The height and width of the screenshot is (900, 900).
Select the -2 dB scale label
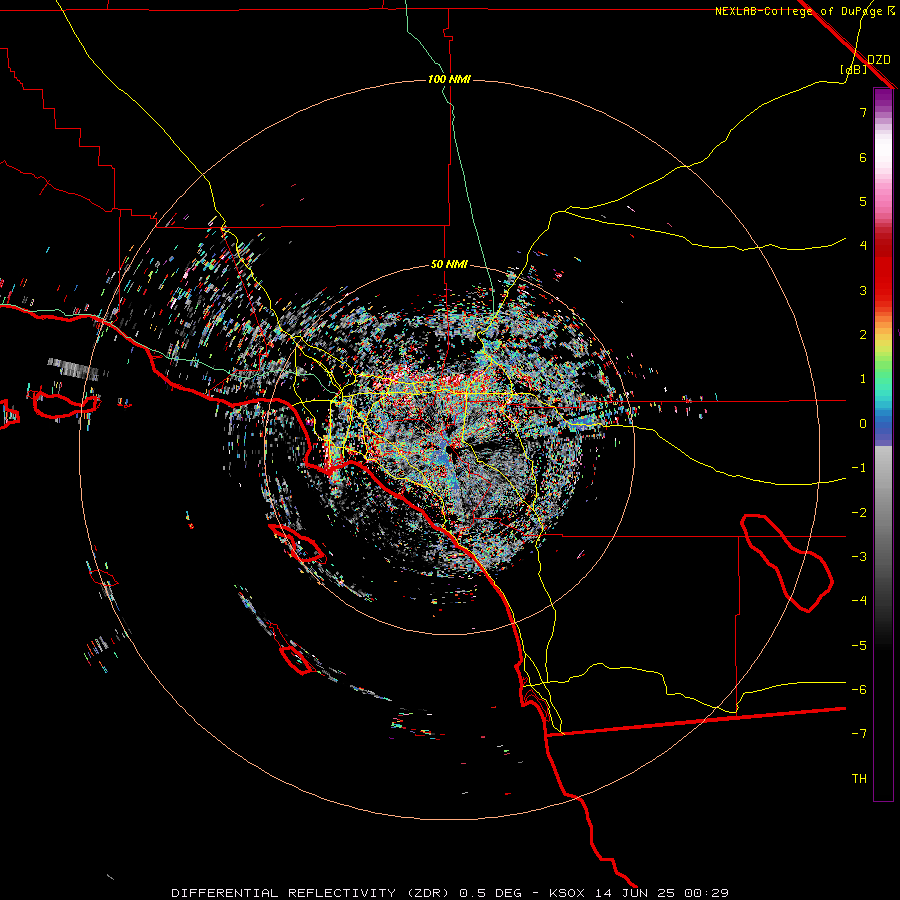(x=859, y=513)
